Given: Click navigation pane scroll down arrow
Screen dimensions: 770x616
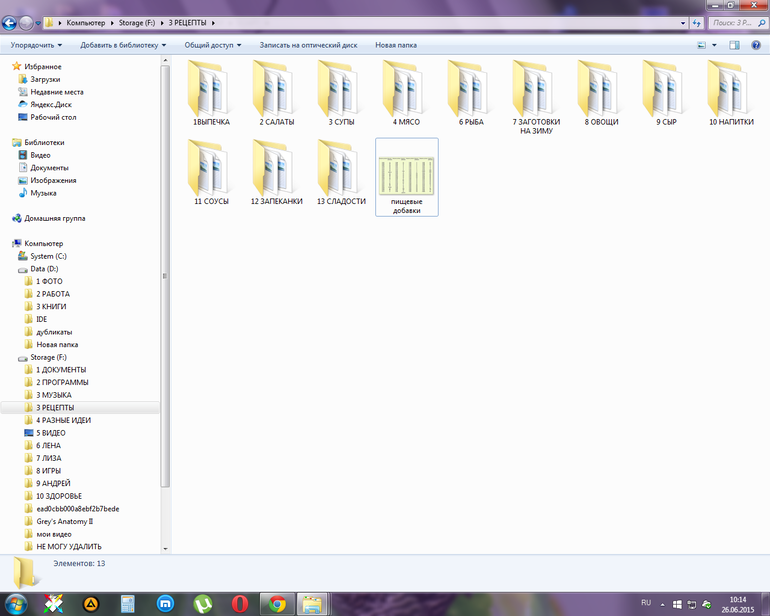Looking at the screenshot, I should (x=165, y=549).
